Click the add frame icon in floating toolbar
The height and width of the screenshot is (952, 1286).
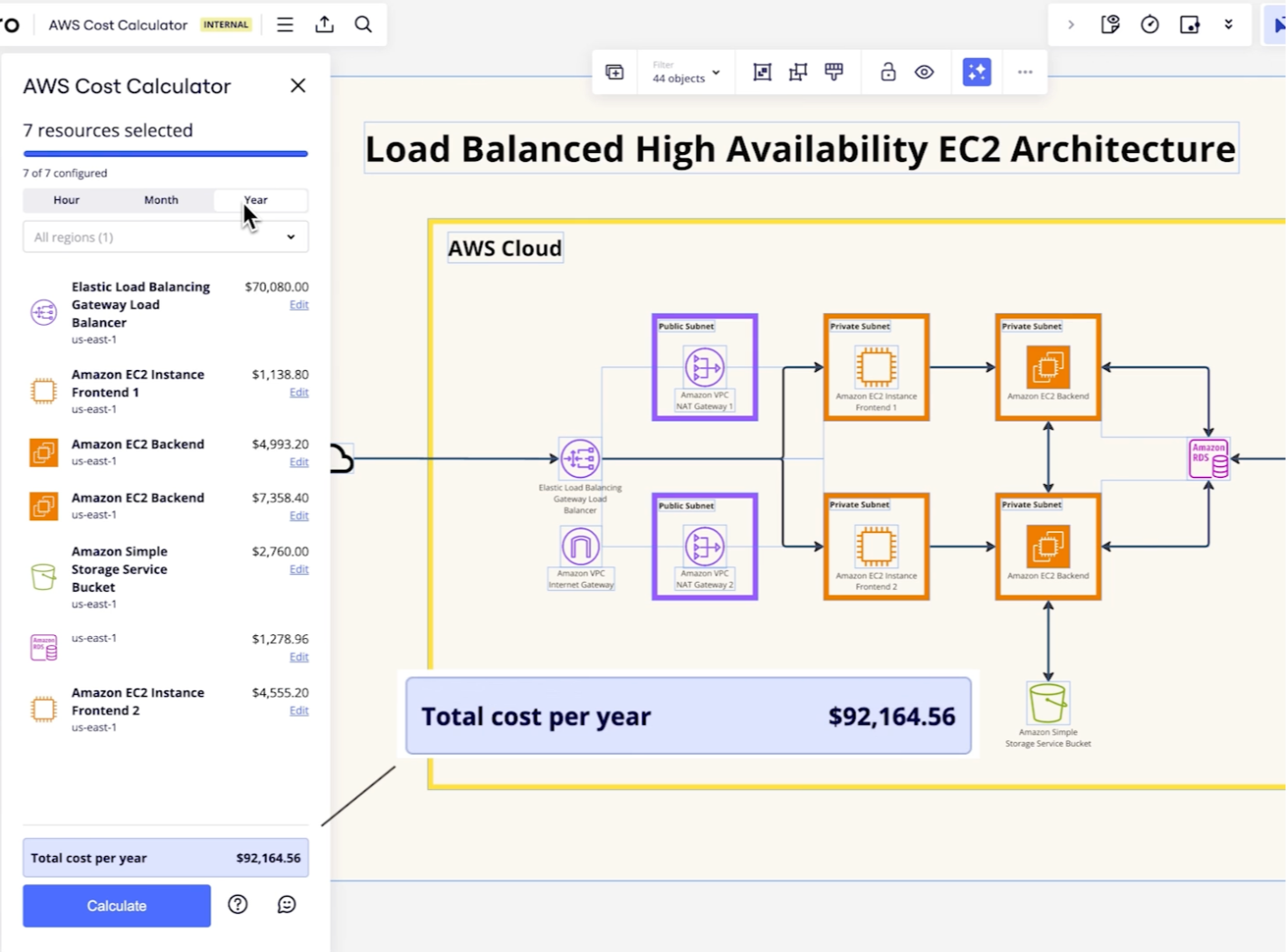pyautogui.click(x=614, y=72)
